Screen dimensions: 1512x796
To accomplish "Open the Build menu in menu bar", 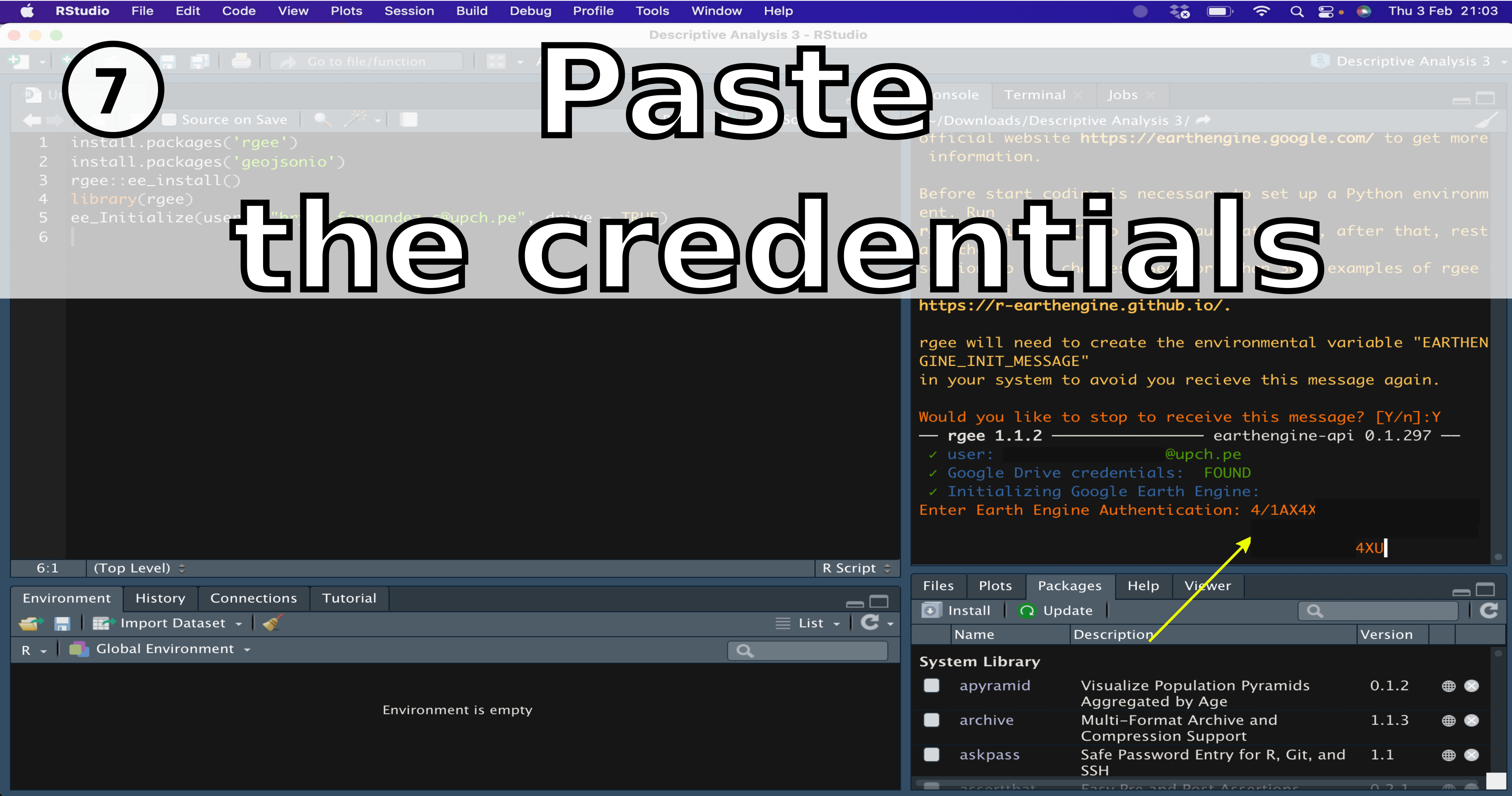I will coord(472,11).
